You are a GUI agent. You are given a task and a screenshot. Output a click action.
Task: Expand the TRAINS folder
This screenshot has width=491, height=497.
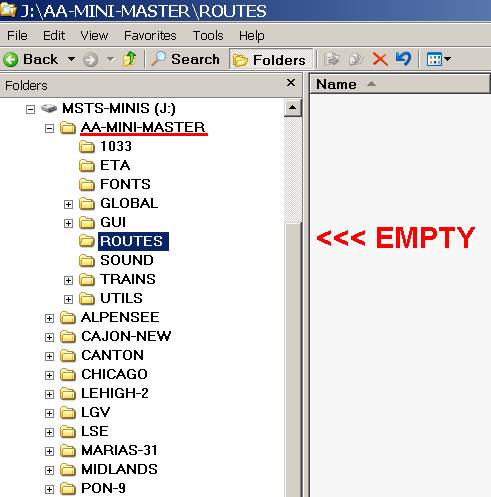pos(68,280)
